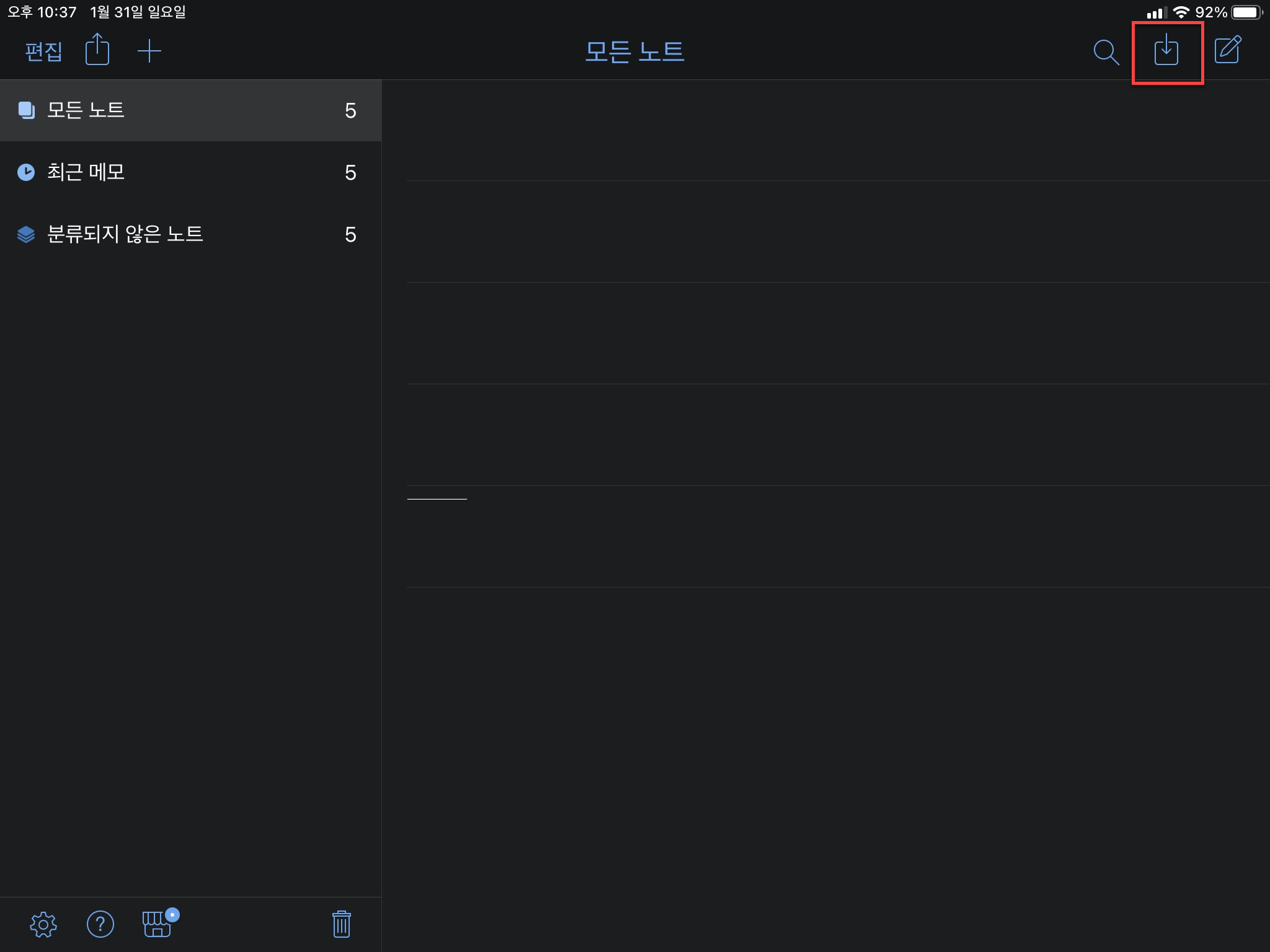1270x952 pixels.
Task: Open settings gear in sidebar footer
Action: (x=43, y=924)
